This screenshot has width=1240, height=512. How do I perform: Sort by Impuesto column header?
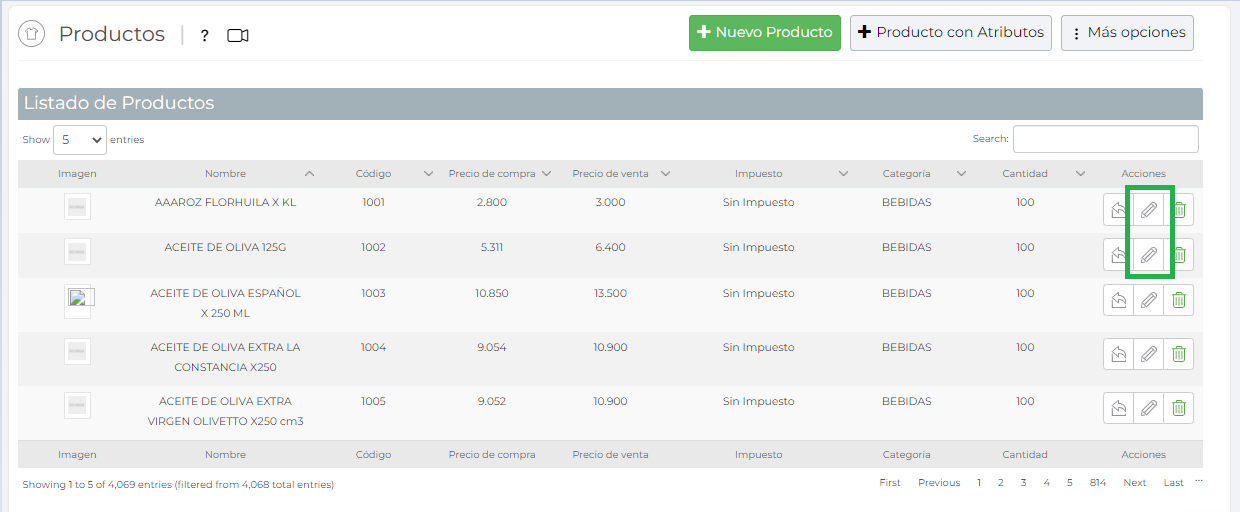758,174
